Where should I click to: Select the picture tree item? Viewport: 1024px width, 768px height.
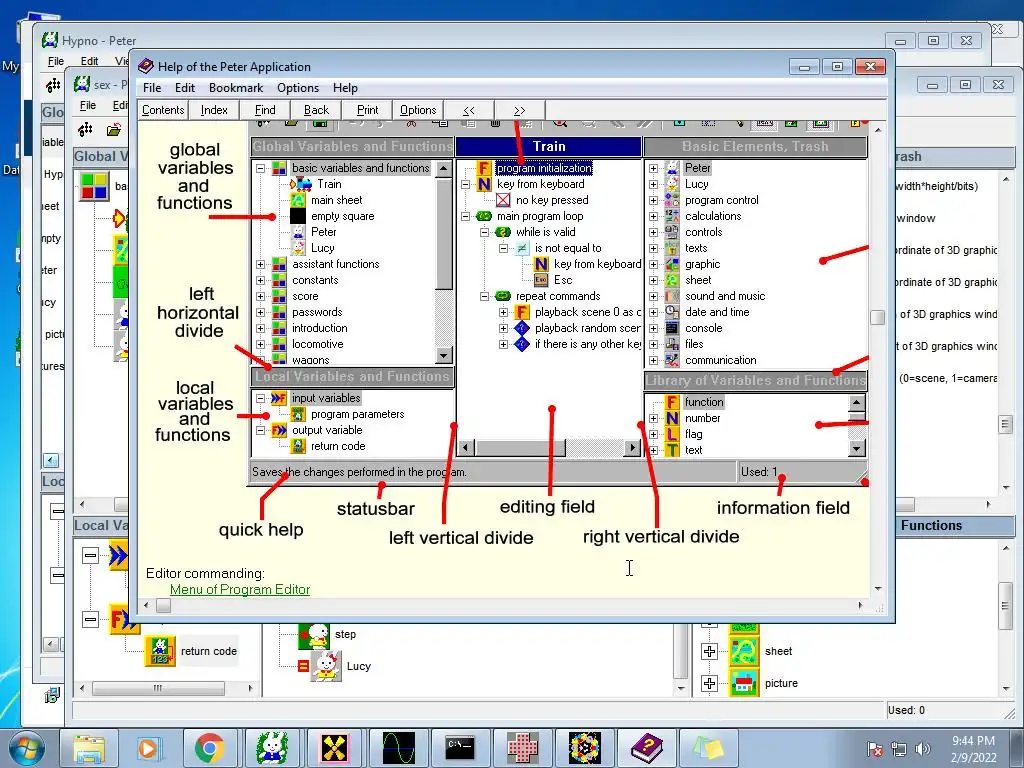coord(781,683)
